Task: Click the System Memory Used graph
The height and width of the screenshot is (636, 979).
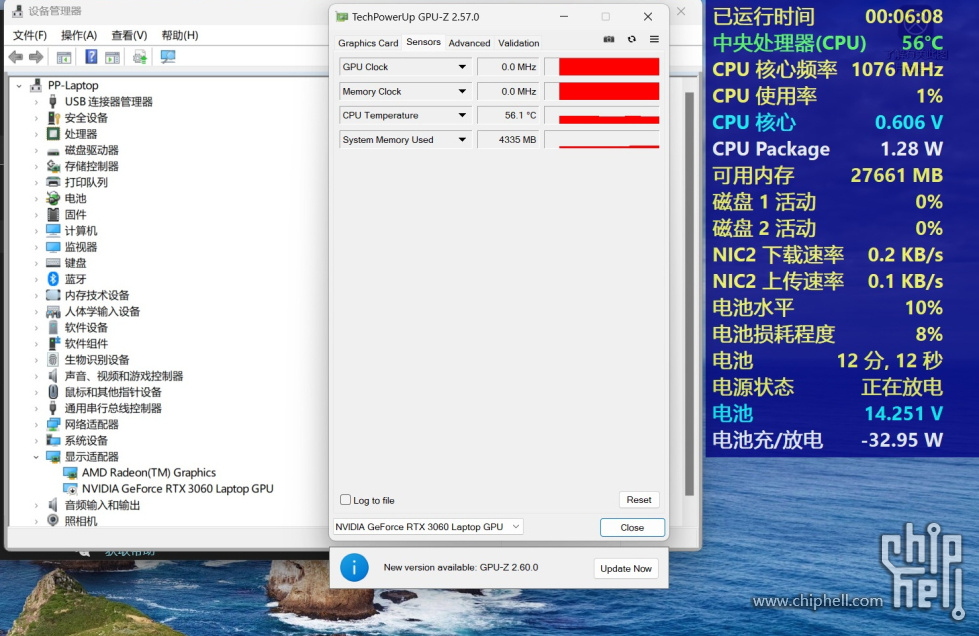Action: click(603, 140)
